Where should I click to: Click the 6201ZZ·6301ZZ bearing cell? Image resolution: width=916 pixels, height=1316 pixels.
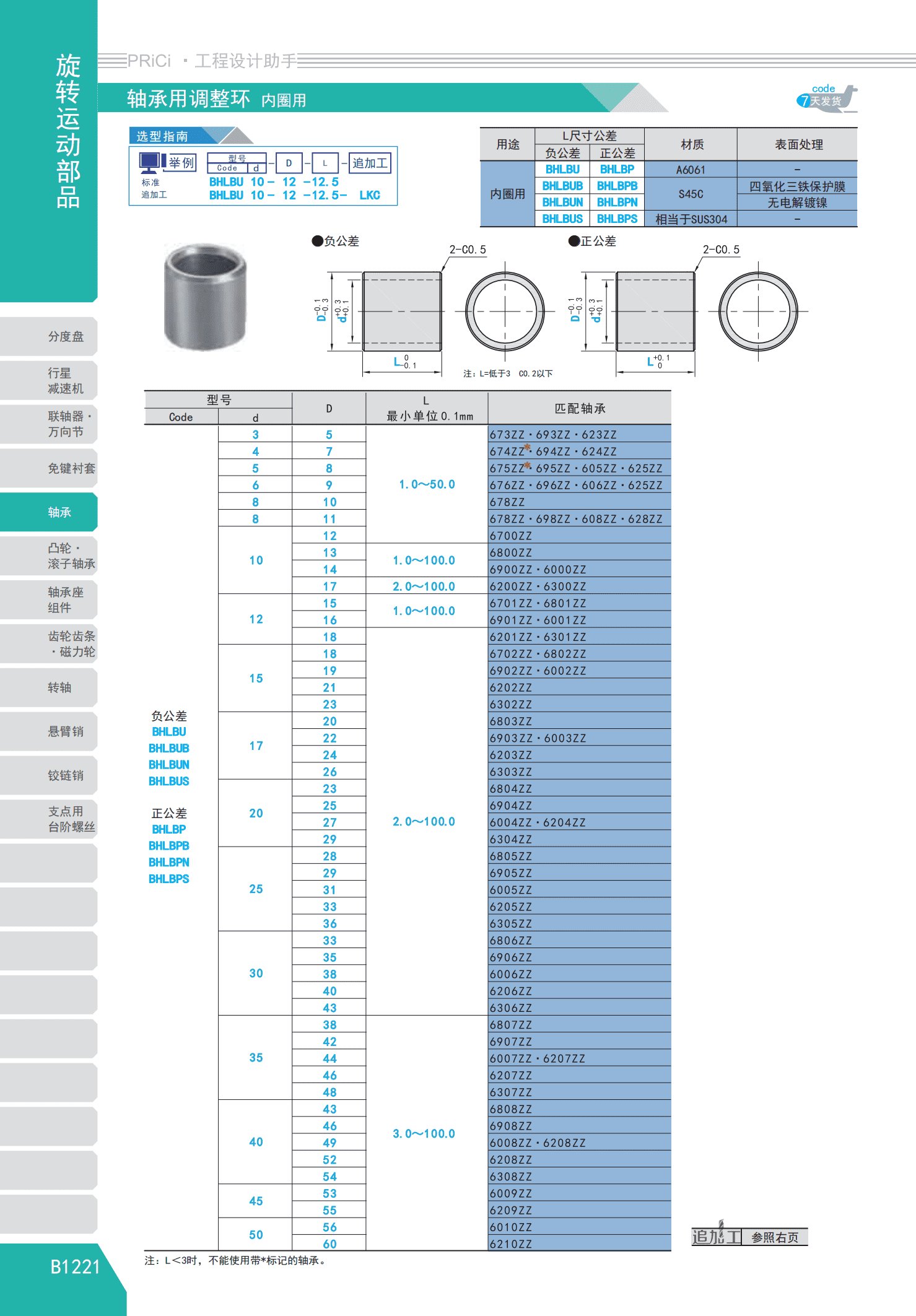pyautogui.click(x=580, y=637)
